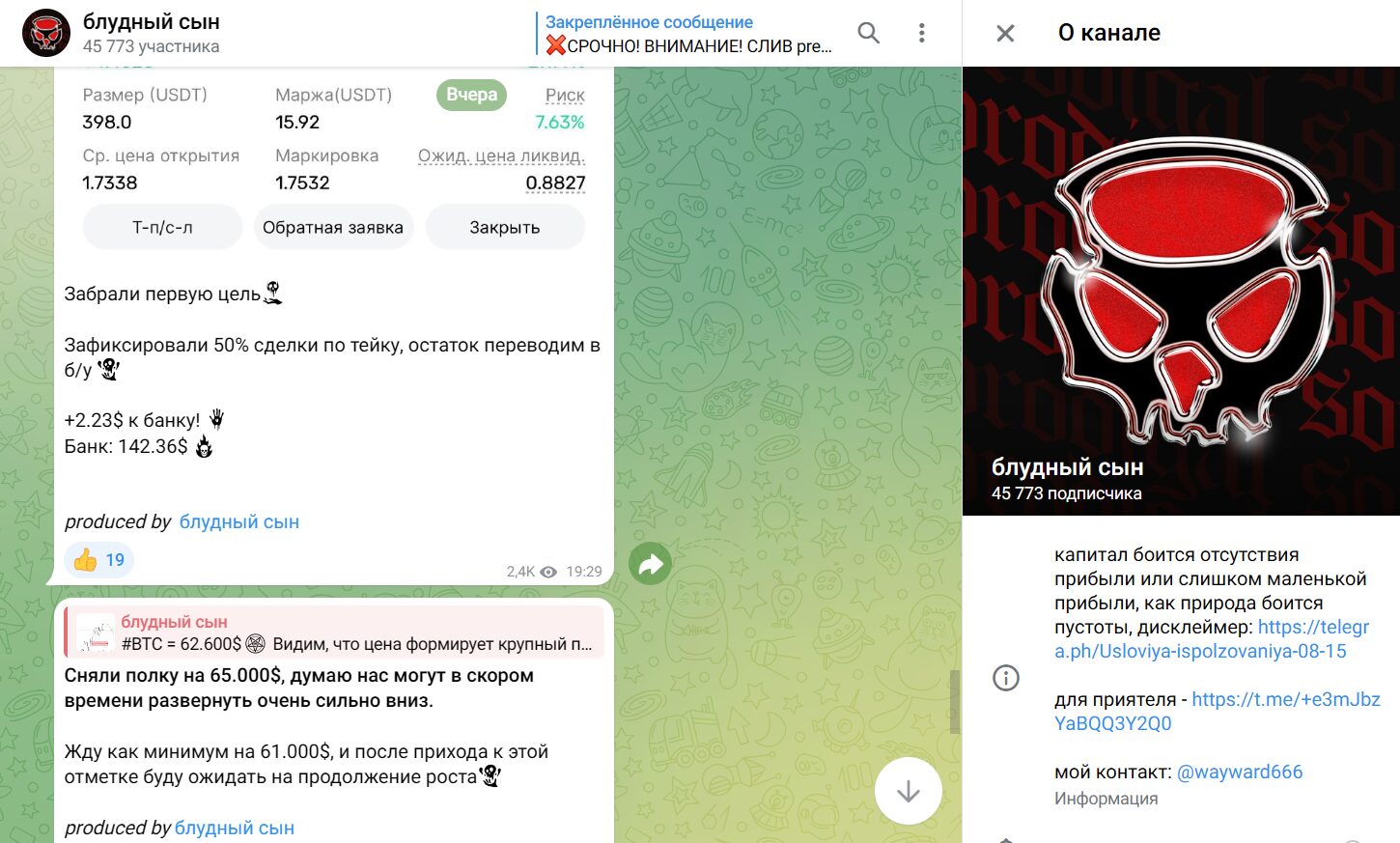The height and width of the screenshot is (843, 1400).
Task: Click the info circle icon in the panel
Action: pos(1006,678)
